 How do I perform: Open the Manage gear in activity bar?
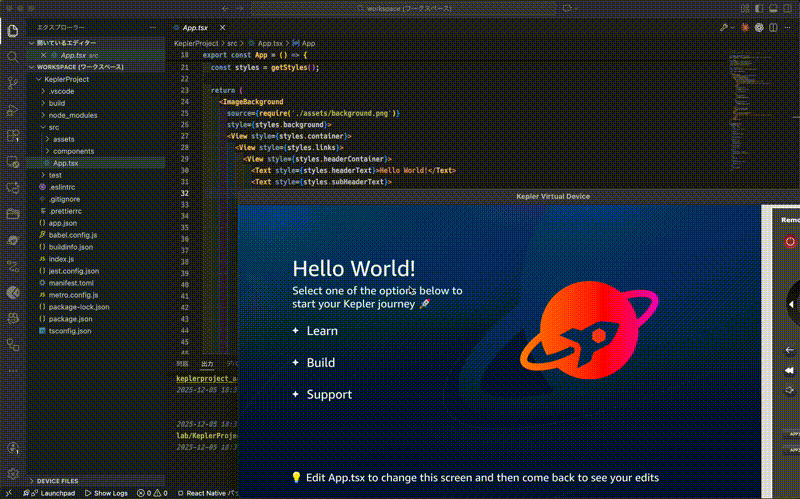(x=13, y=474)
